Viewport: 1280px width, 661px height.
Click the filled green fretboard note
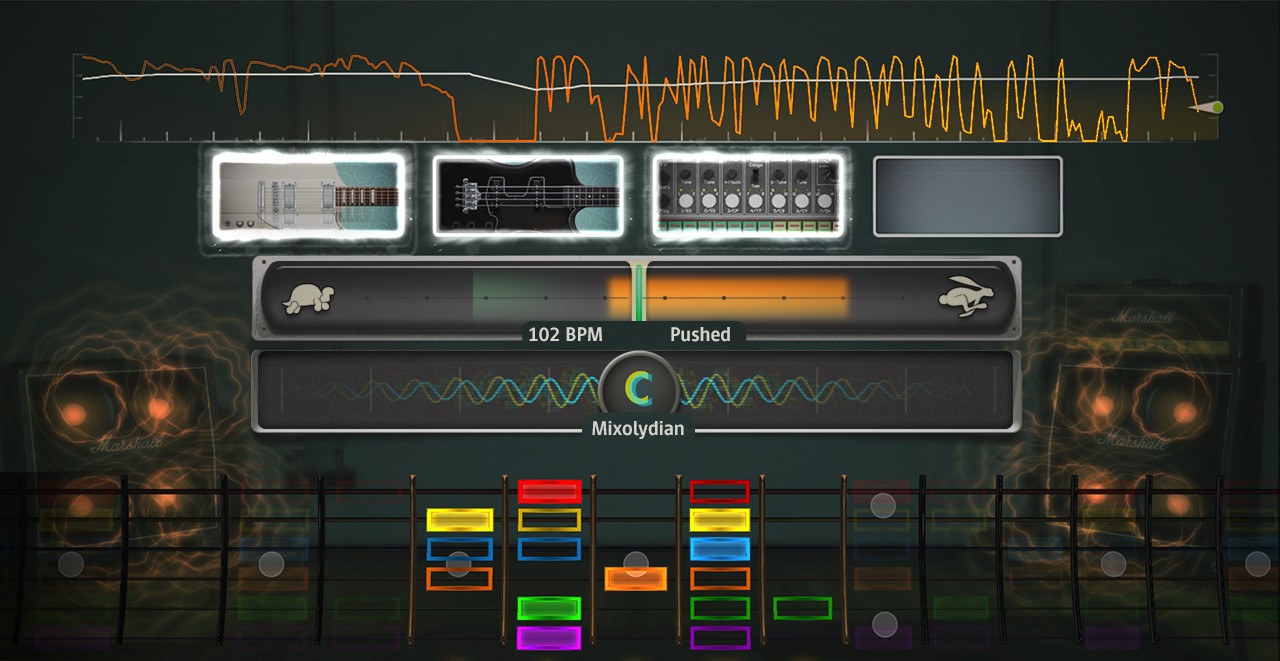[549, 608]
